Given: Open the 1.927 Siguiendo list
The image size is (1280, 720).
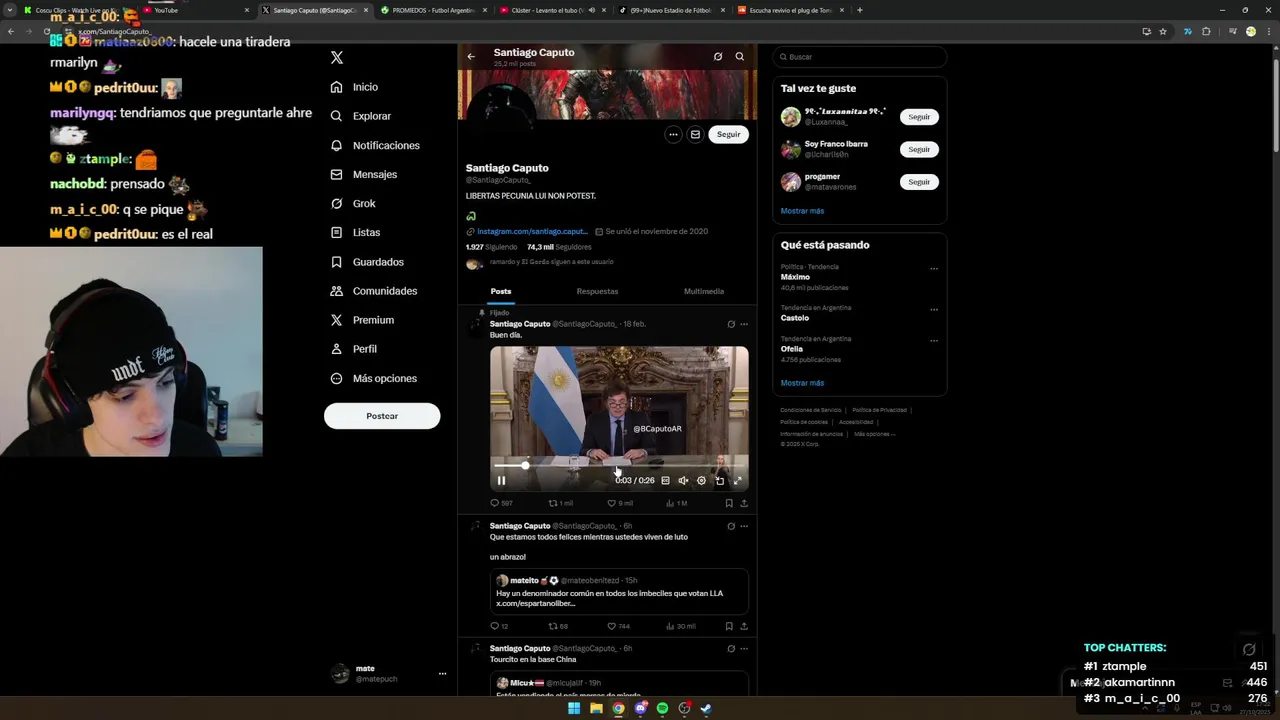Looking at the screenshot, I should coord(491,247).
